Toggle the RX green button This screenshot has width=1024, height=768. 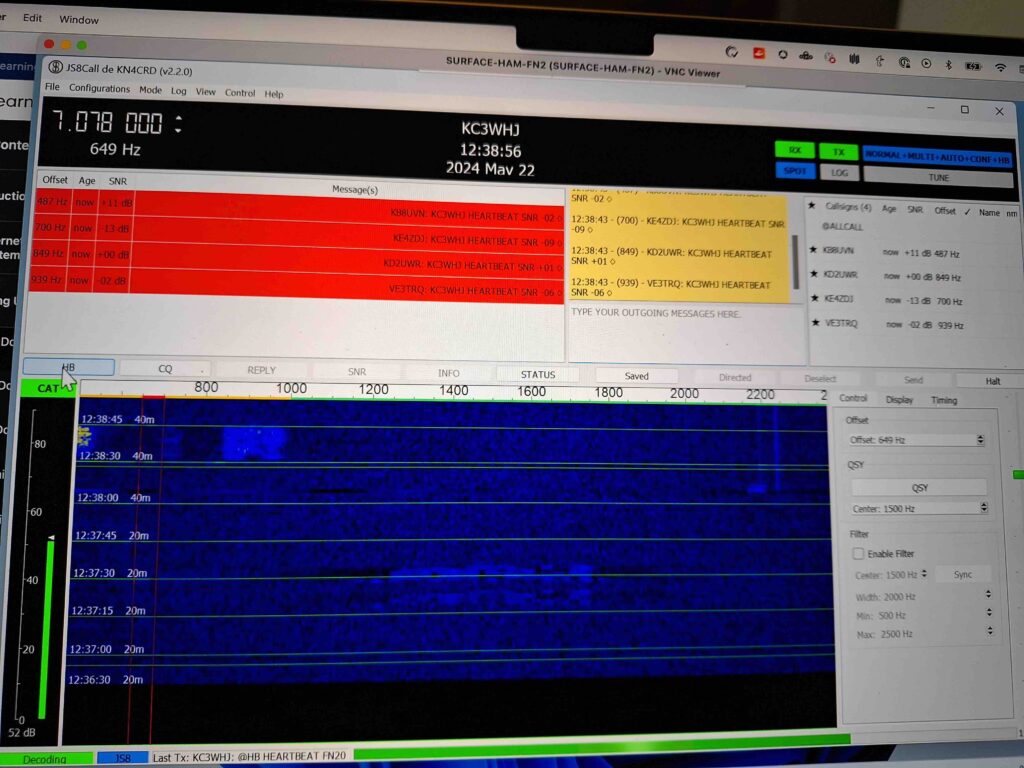point(794,150)
